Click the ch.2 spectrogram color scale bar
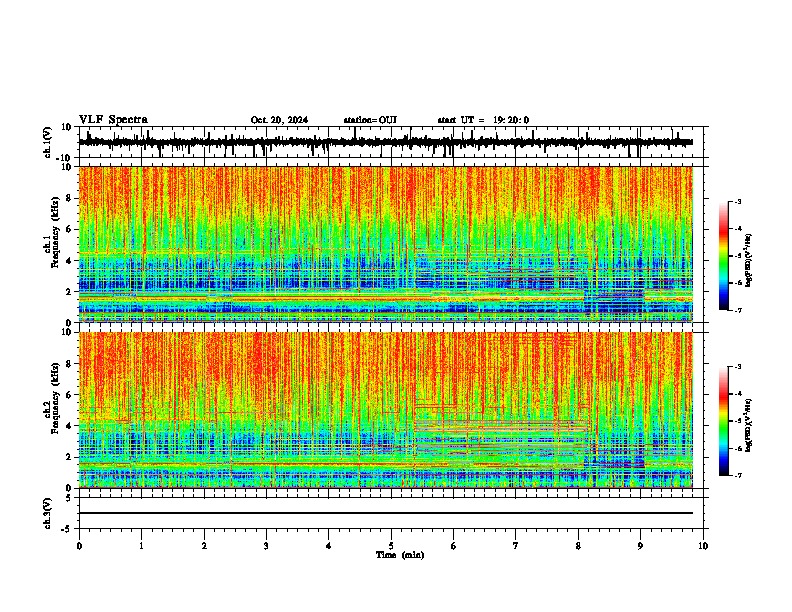 coord(723,421)
